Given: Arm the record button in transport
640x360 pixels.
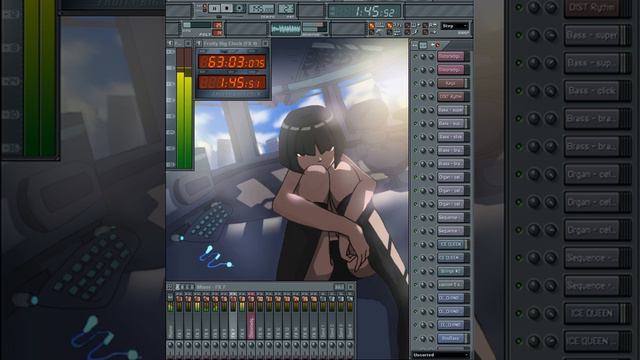Looking at the screenshot, I should 240,8.
